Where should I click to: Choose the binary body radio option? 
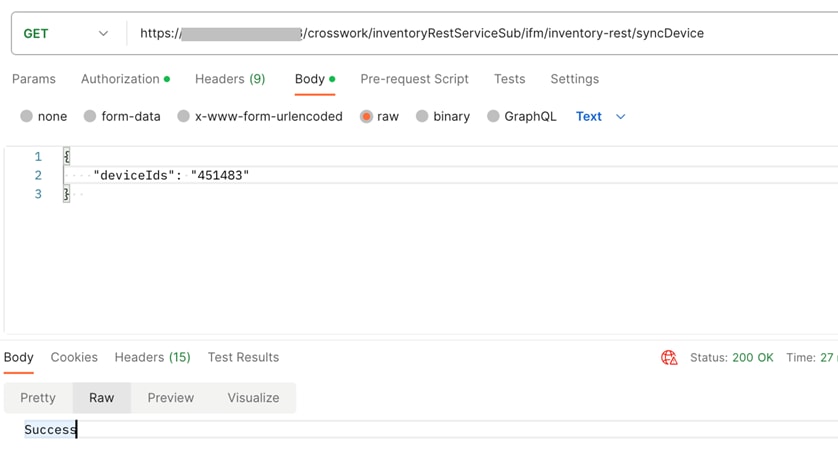(x=422, y=117)
